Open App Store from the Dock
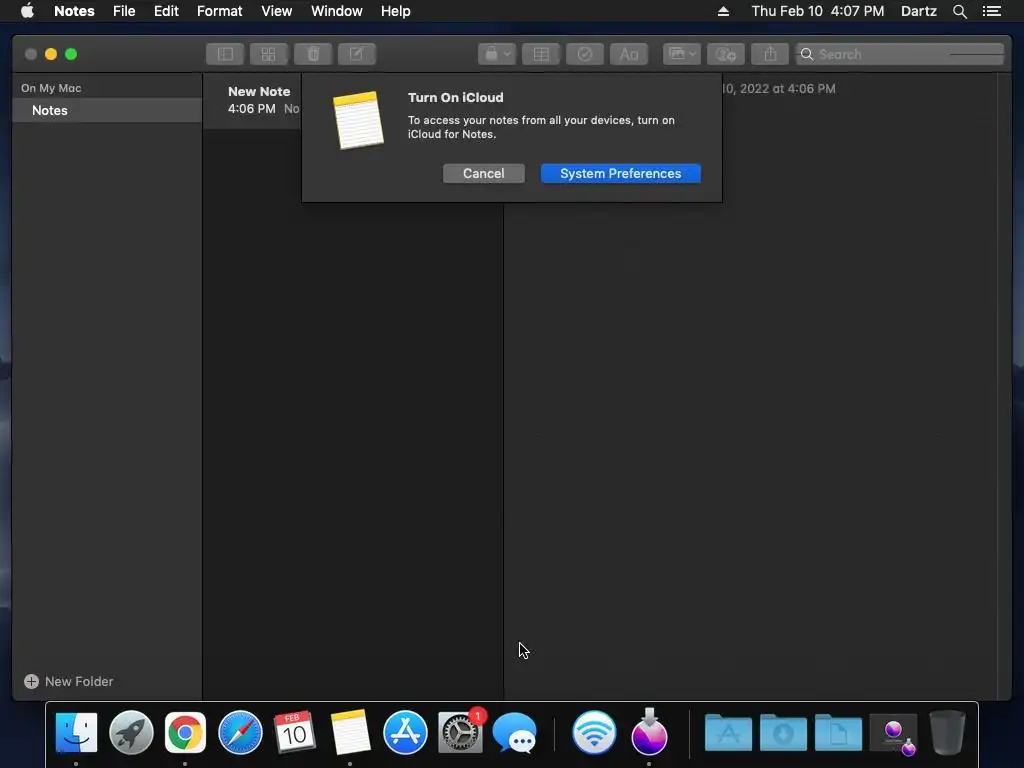The width and height of the screenshot is (1024, 768). point(405,733)
